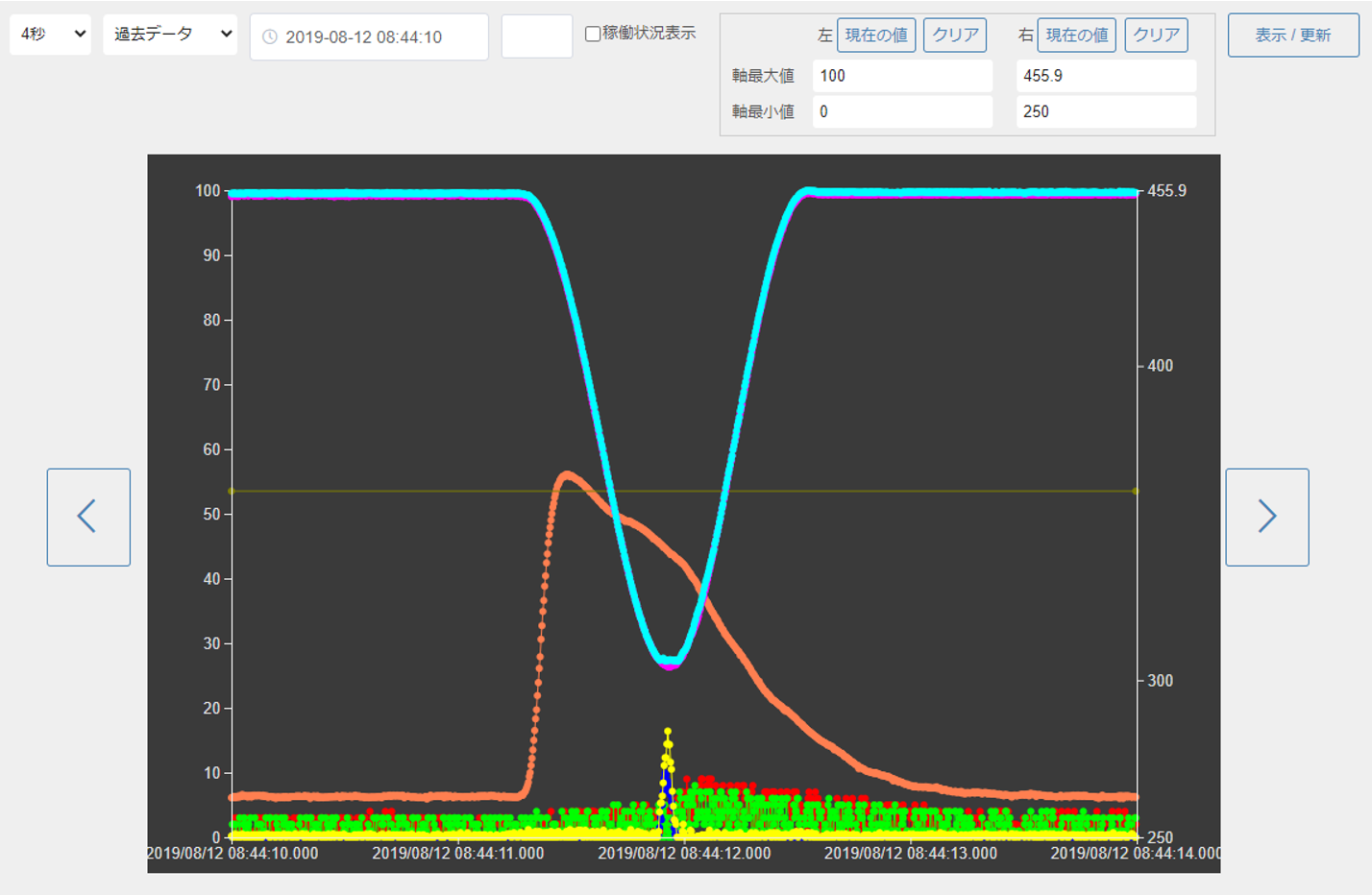Click the clock icon in date field

point(270,37)
